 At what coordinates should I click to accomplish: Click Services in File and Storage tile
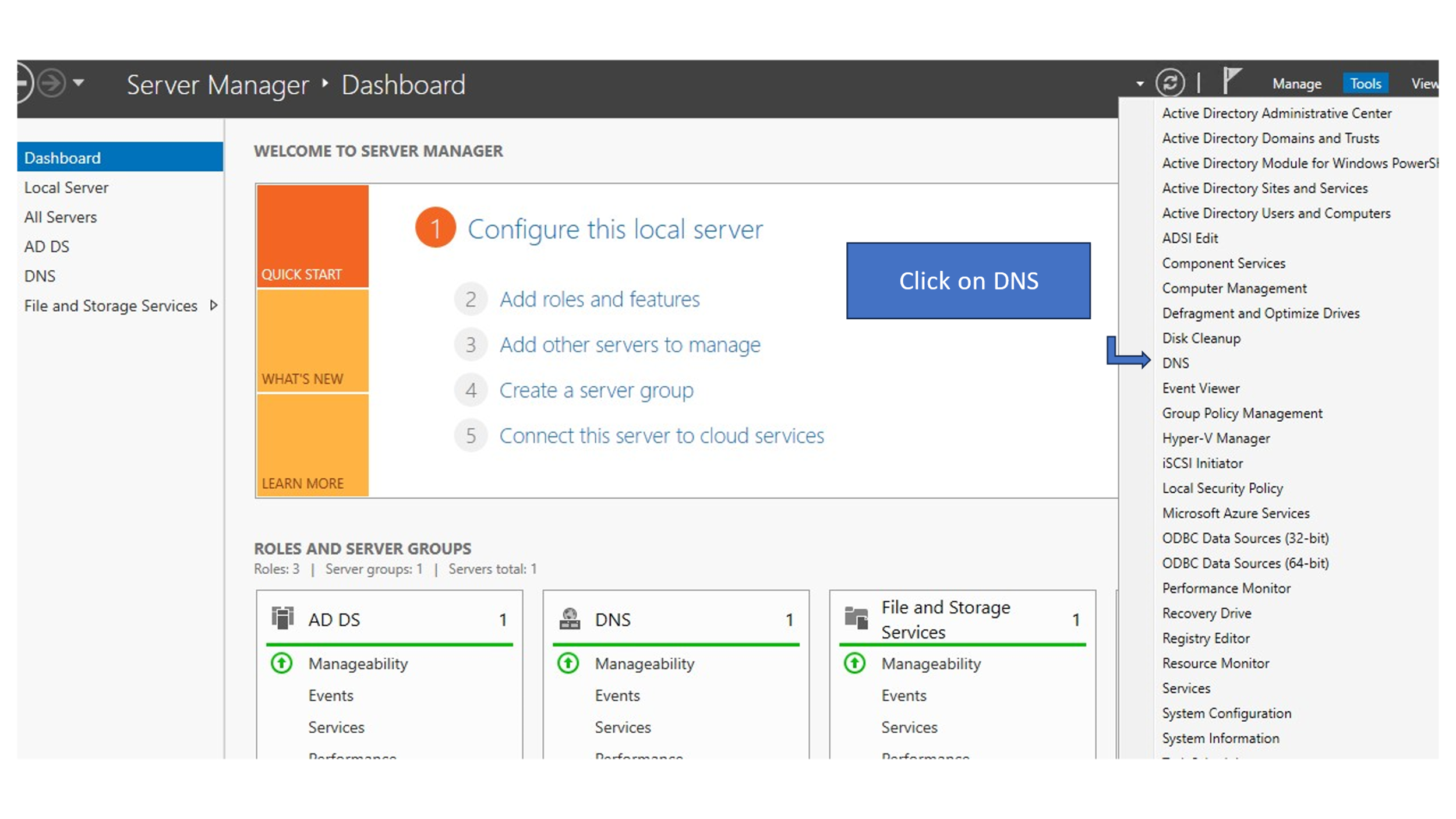tap(909, 727)
